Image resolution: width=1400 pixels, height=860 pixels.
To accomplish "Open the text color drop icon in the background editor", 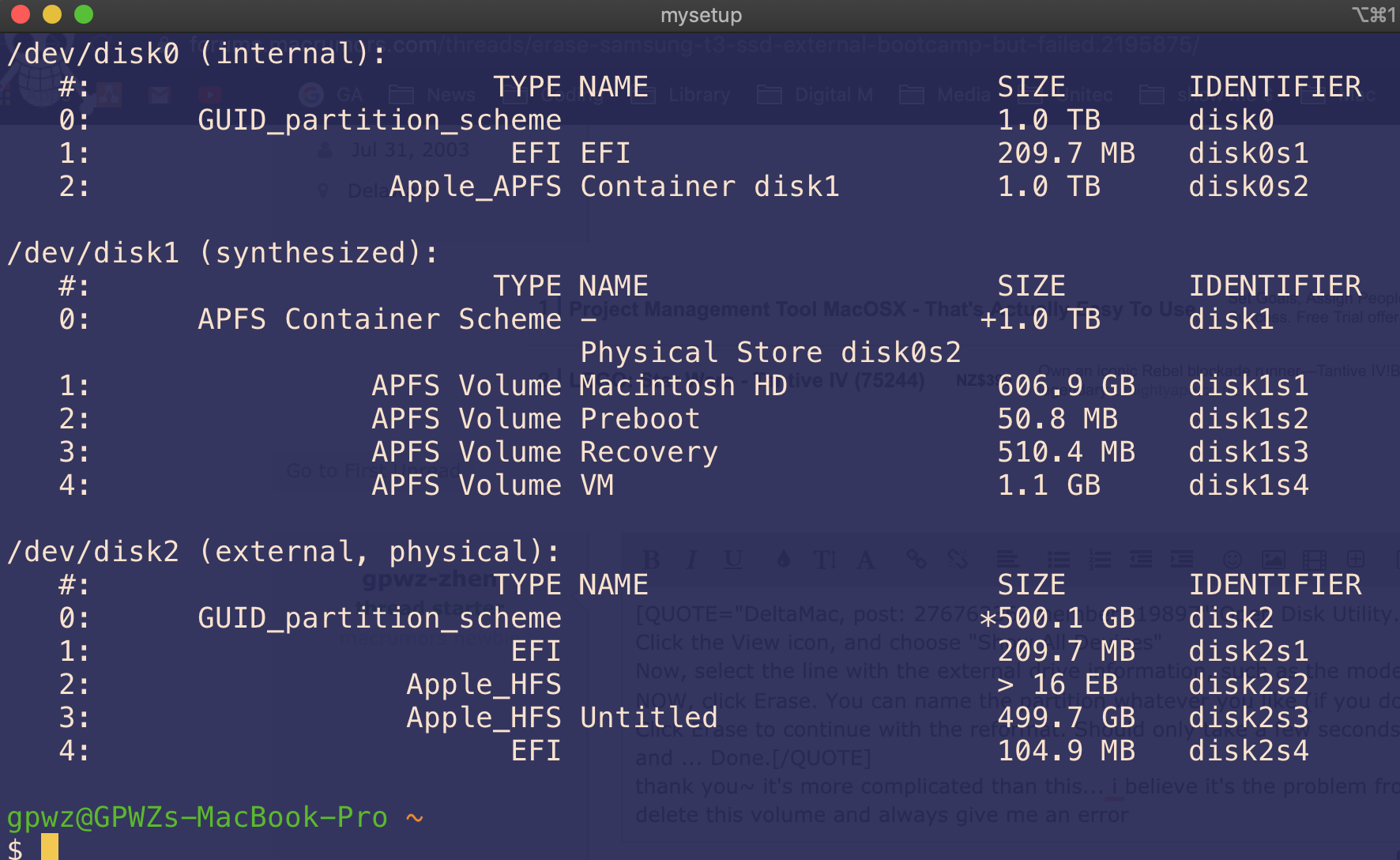I will tap(783, 560).
